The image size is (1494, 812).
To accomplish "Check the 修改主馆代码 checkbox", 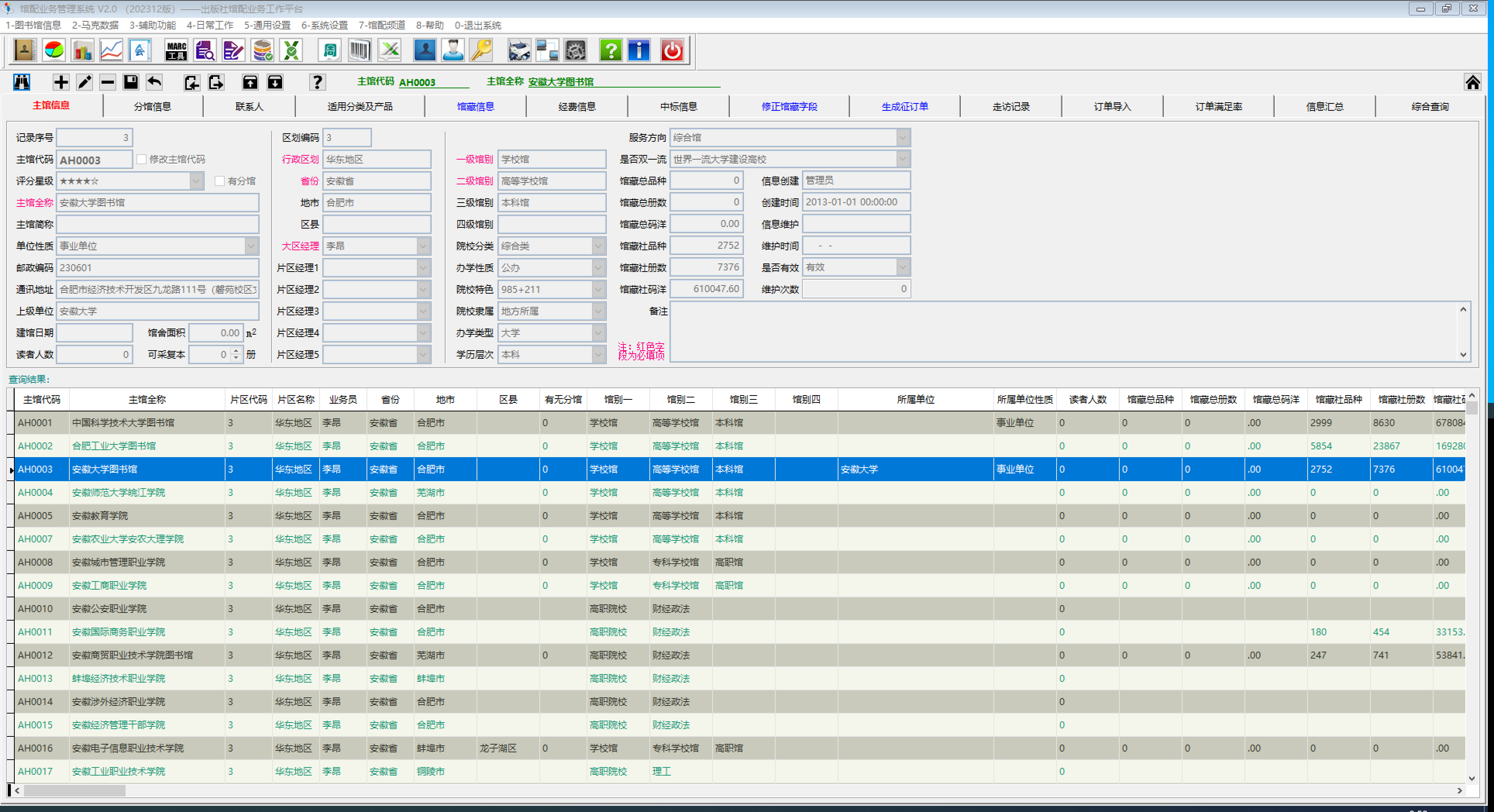I will pos(141,159).
